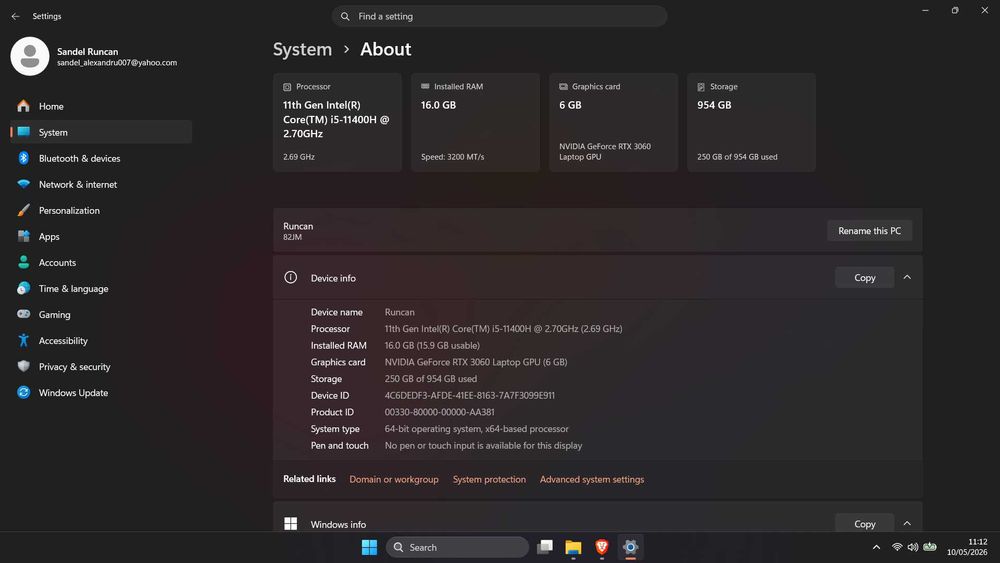Open Advanced system settings link
Viewport: 1000px width, 563px height.
point(592,479)
